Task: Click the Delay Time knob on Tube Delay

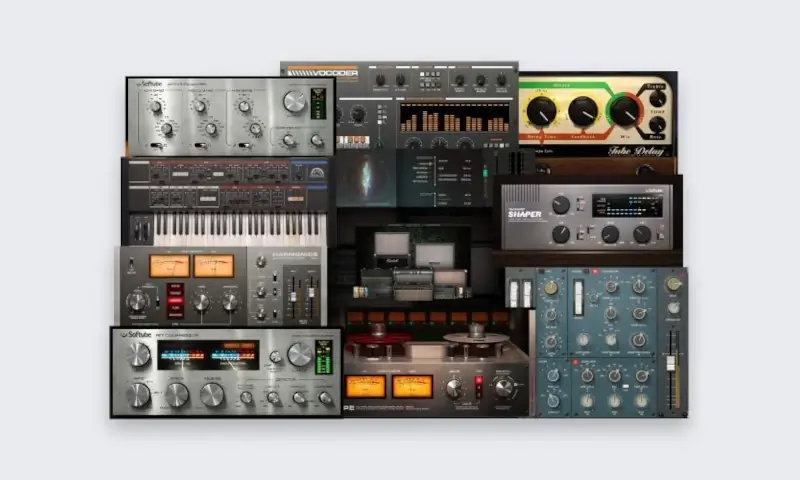Action: tap(541, 111)
